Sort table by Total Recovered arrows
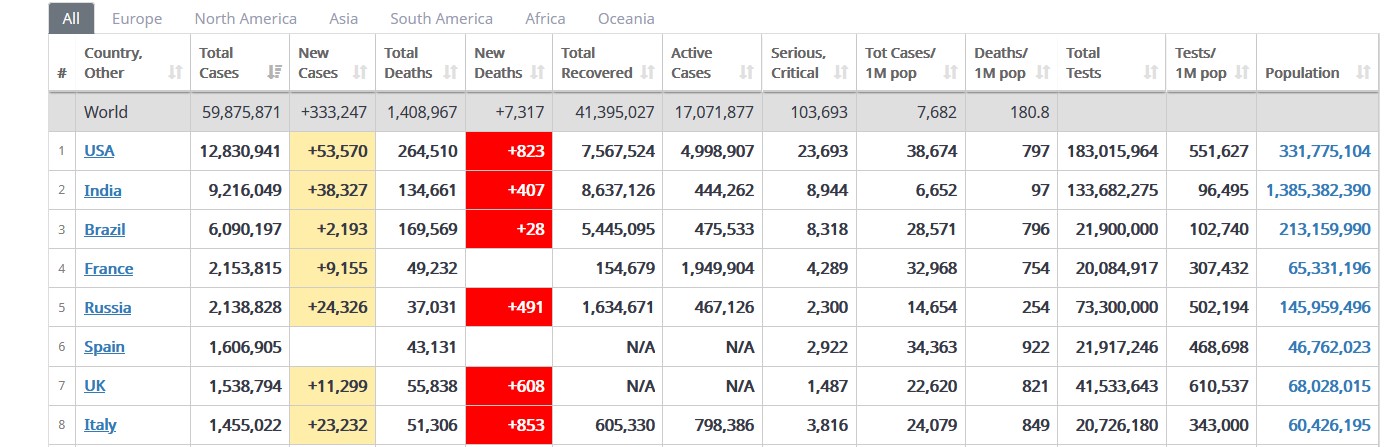This screenshot has height=447, width=1396. pos(647,73)
